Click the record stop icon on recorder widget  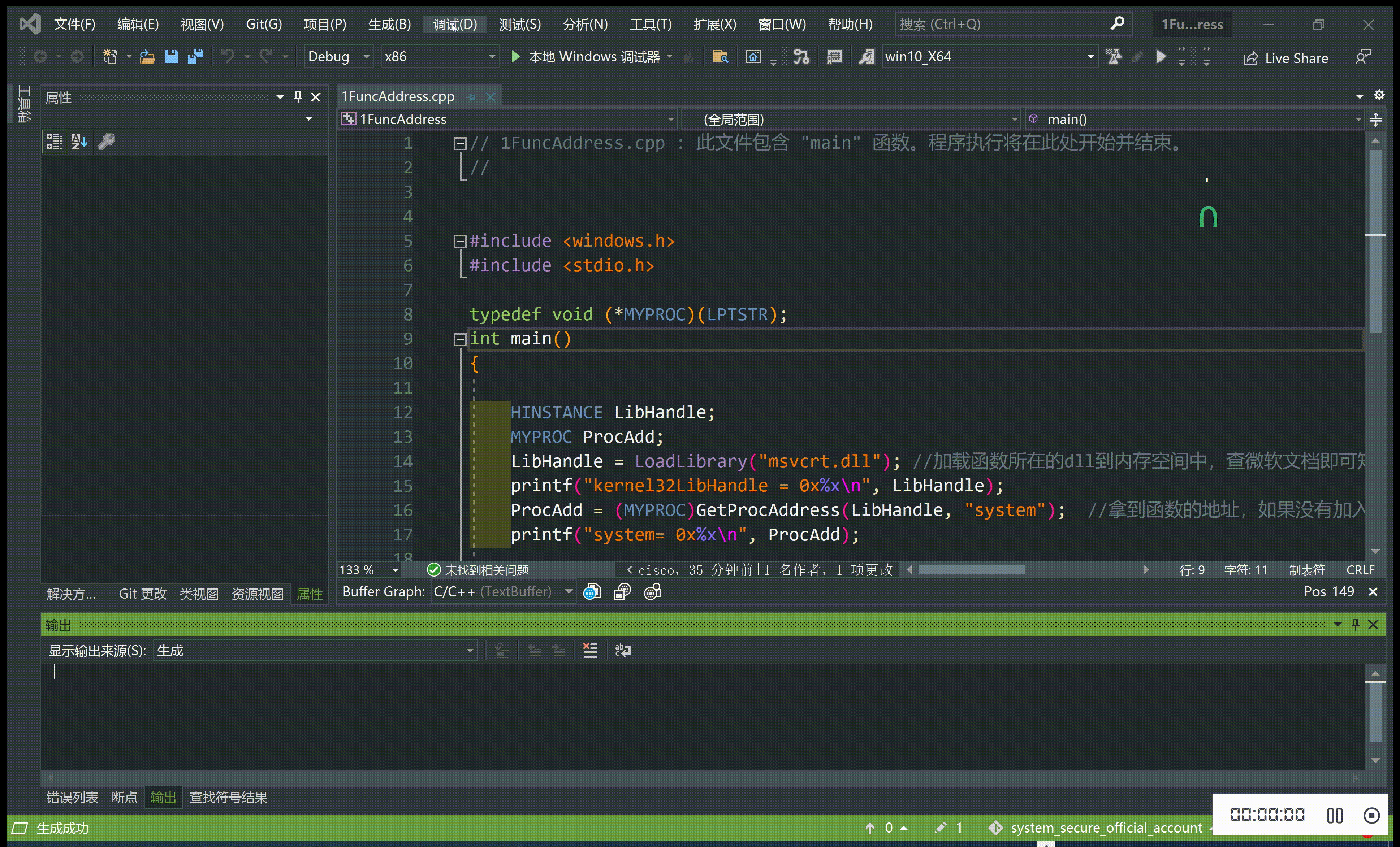point(1371,816)
